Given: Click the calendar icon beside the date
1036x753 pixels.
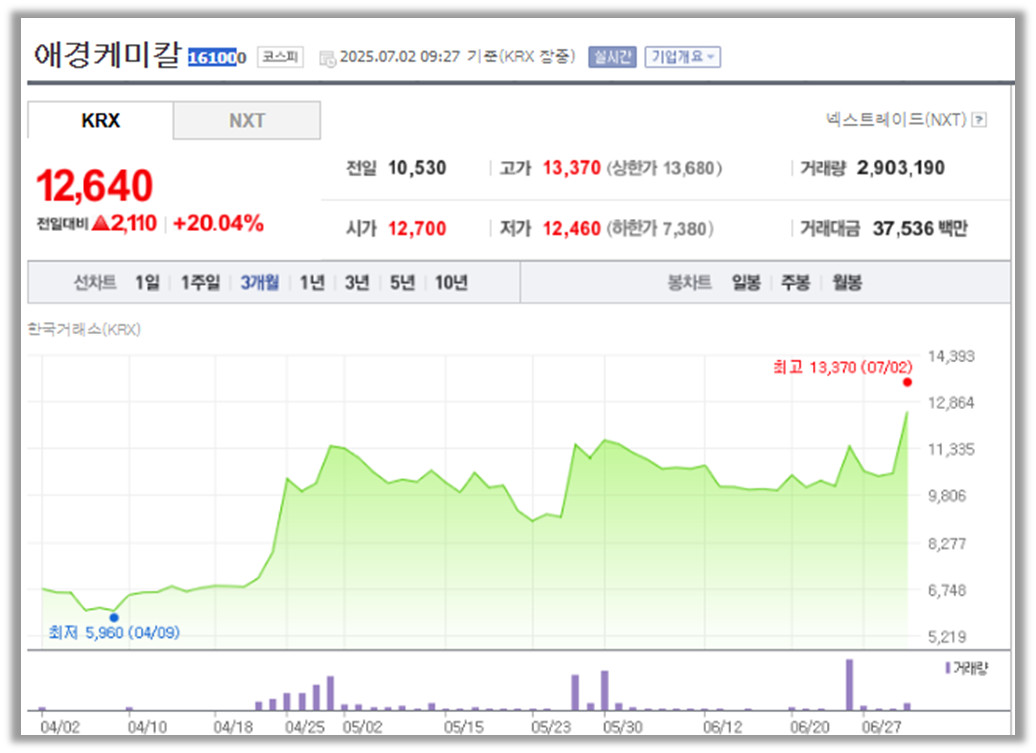Looking at the screenshot, I should point(327,59).
